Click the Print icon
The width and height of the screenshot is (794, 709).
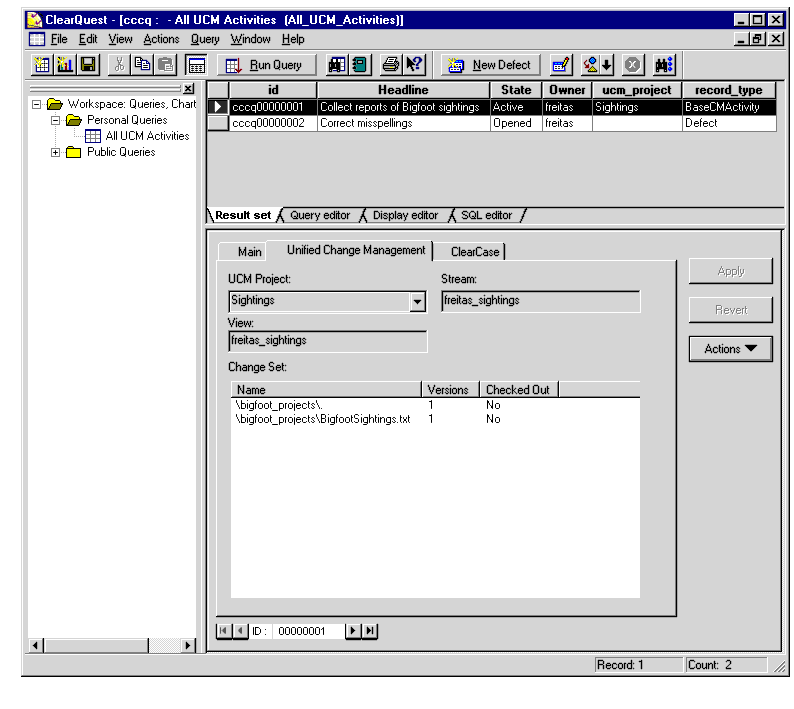[x=391, y=65]
